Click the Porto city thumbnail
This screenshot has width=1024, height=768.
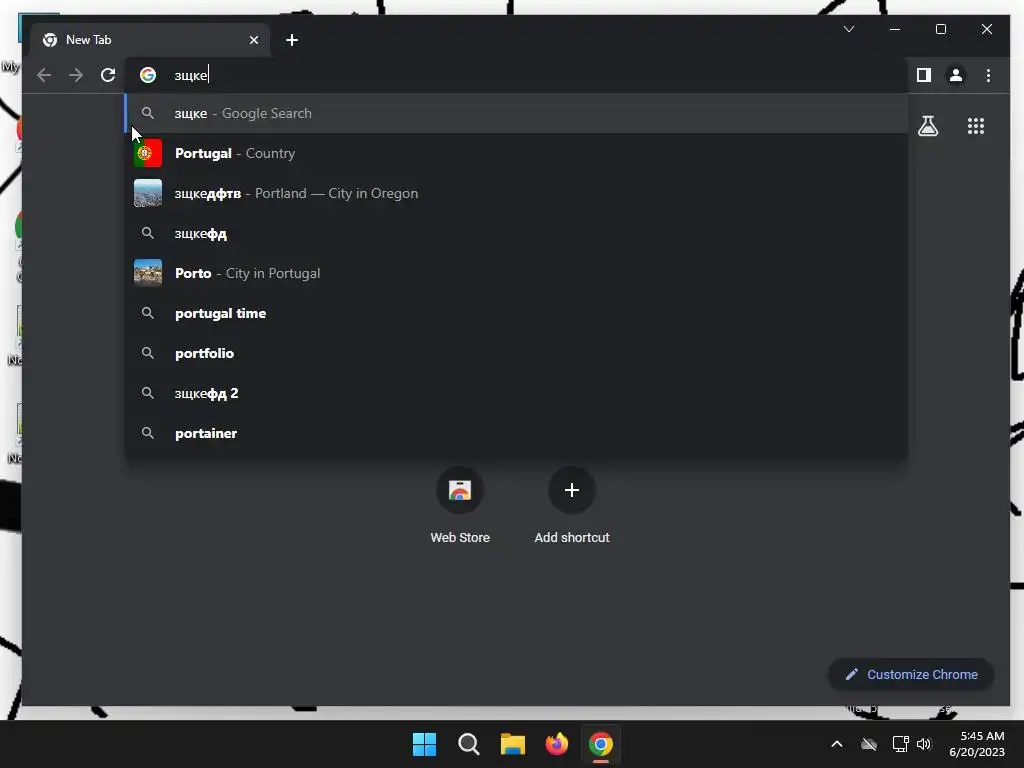148,274
